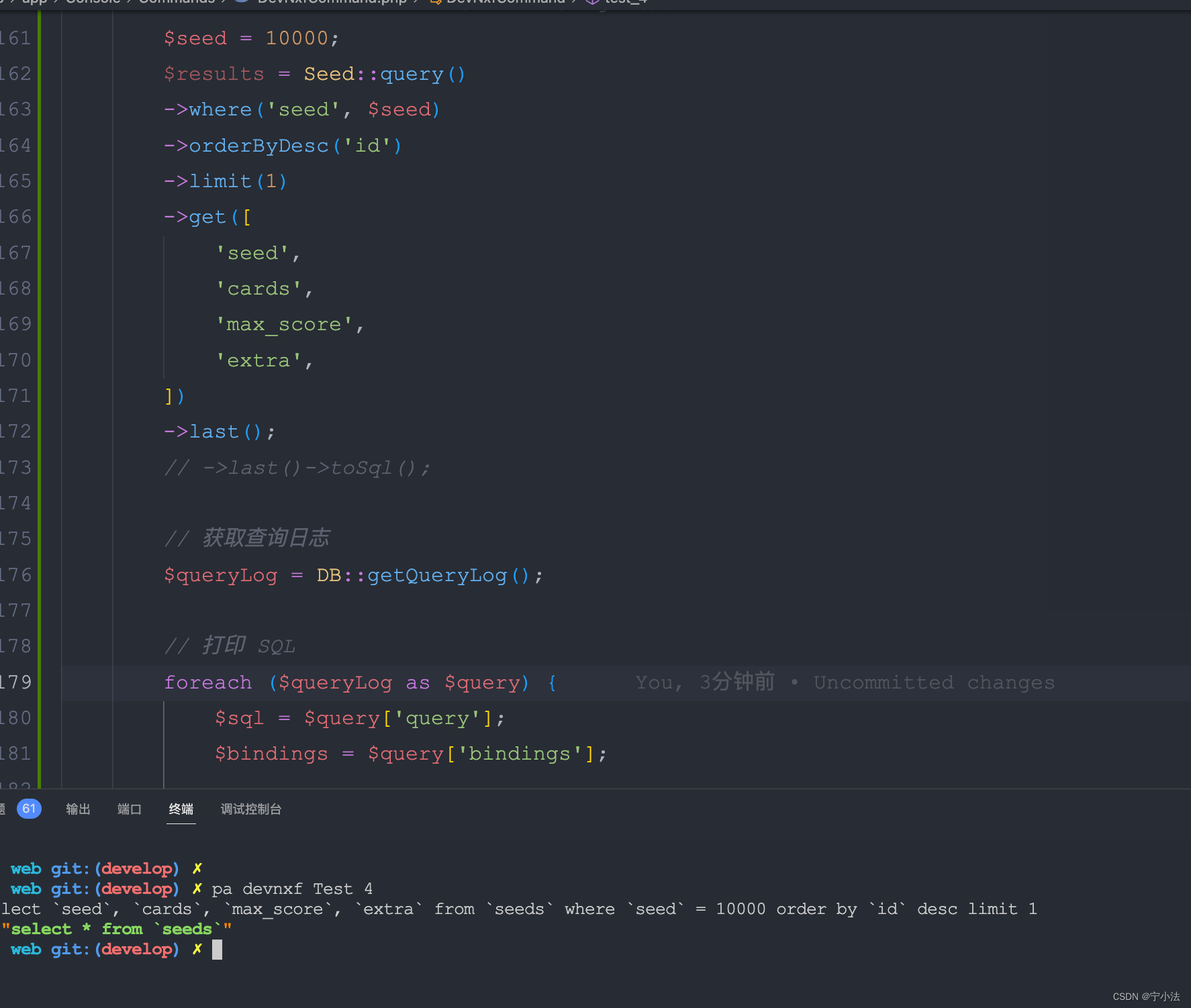The width and height of the screenshot is (1191, 1008).
Task: Expand the Console breadcrumb to browse siblings
Action: point(93,2)
